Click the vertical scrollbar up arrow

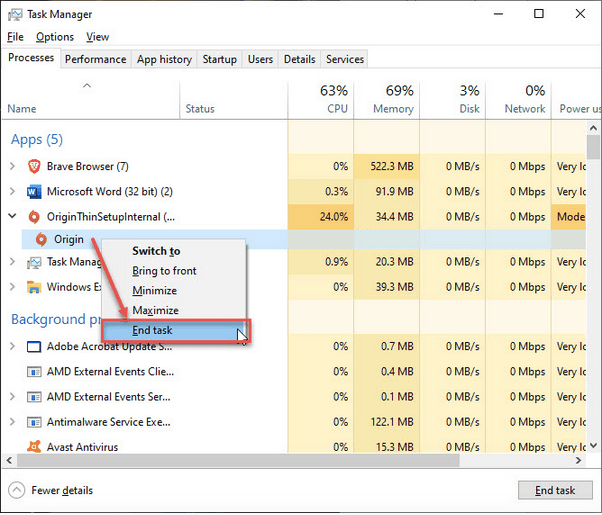pyautogui.click(x=593, y=128)
